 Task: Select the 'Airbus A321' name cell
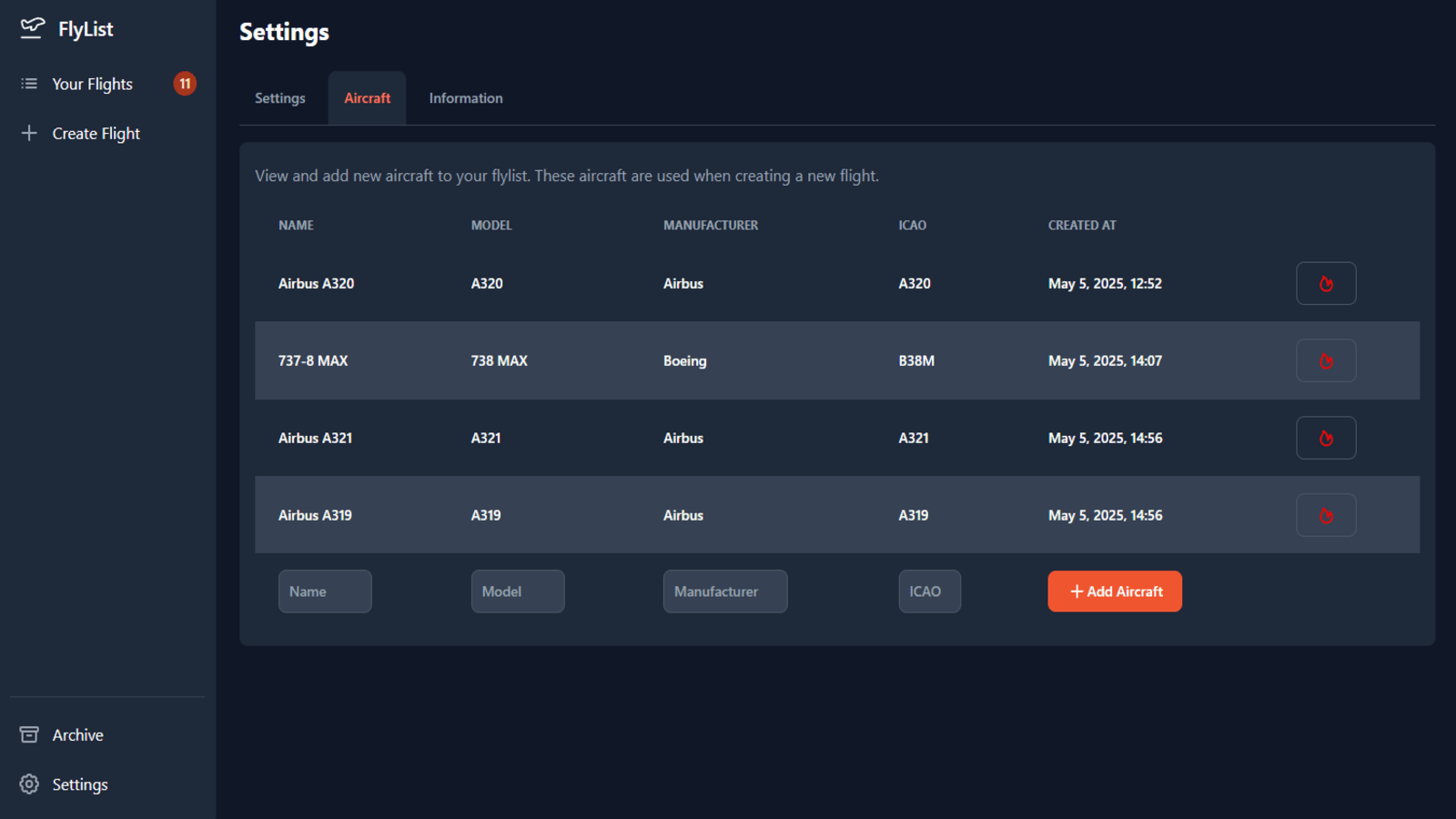tap(315, 438)
